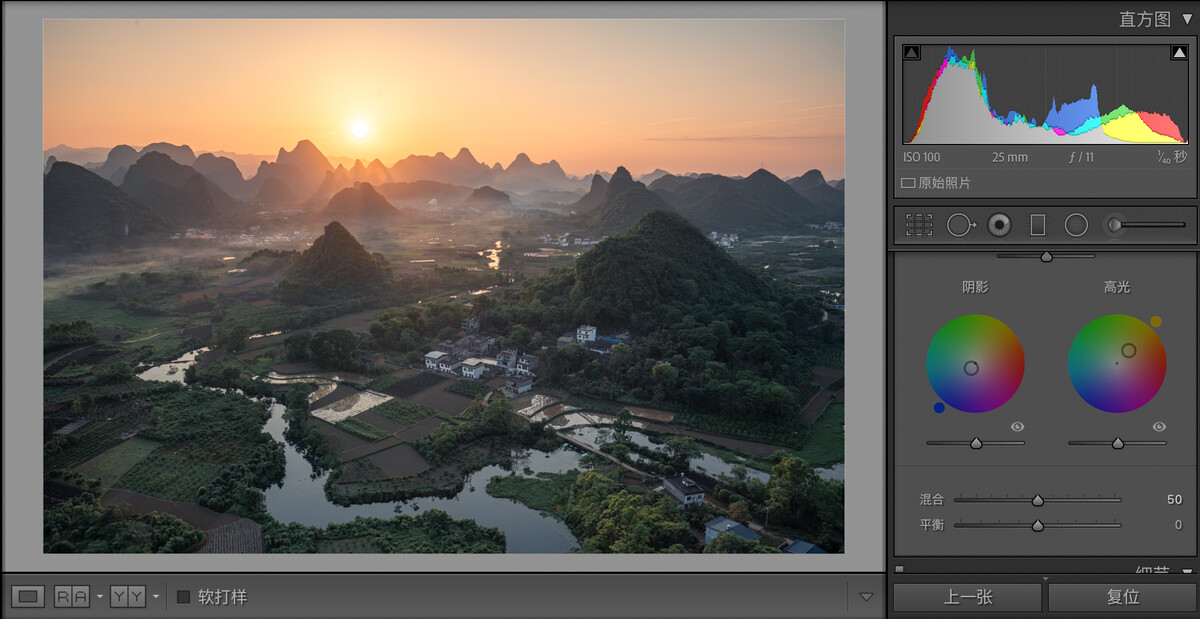This screenshot has width=1200, height=619.
Task: Click the blue hue handle of shadows wheel
Action: click(939, 407)
